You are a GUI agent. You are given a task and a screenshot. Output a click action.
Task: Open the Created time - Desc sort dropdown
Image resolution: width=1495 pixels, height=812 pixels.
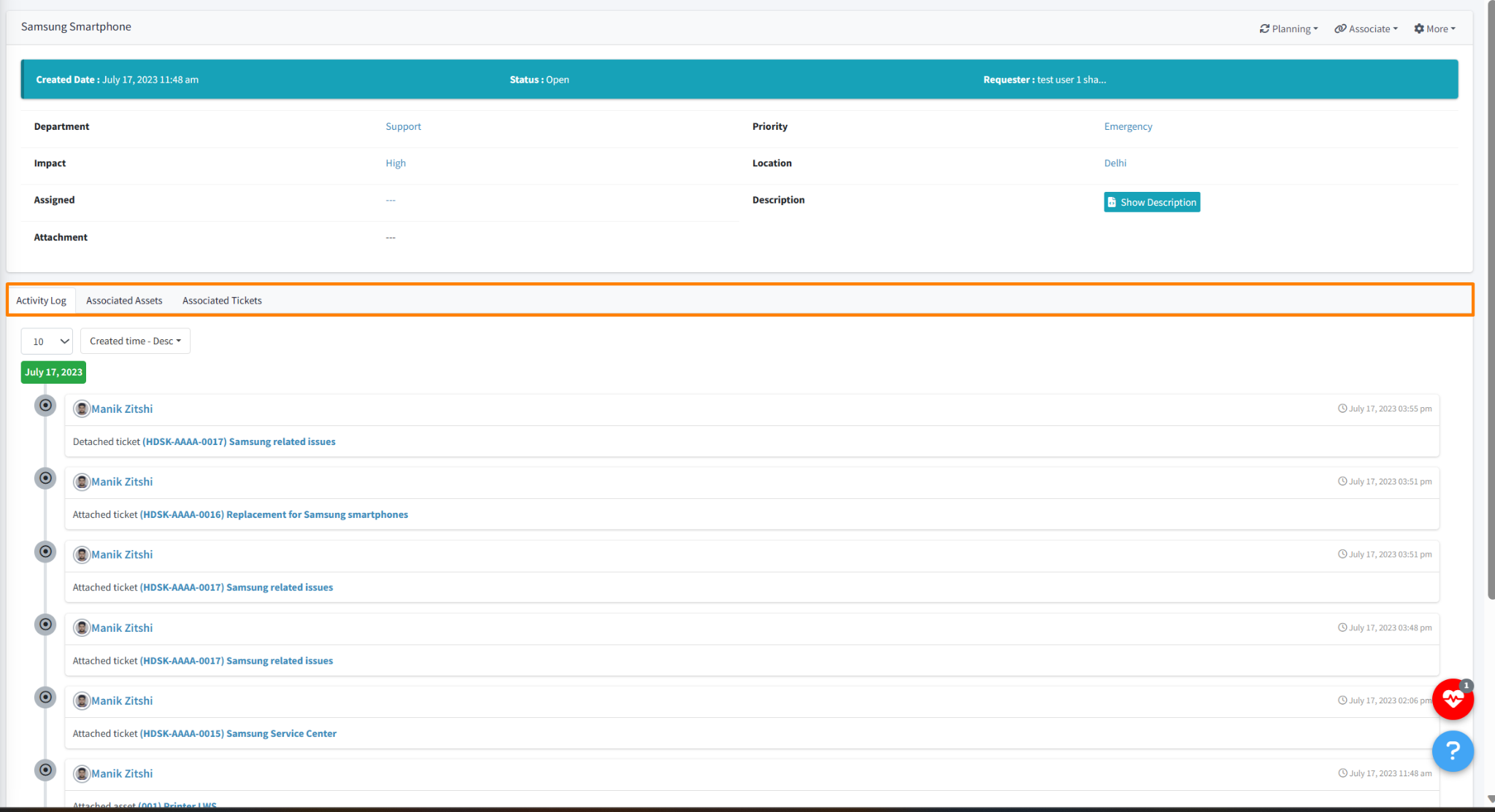click(x=135, y=341)
